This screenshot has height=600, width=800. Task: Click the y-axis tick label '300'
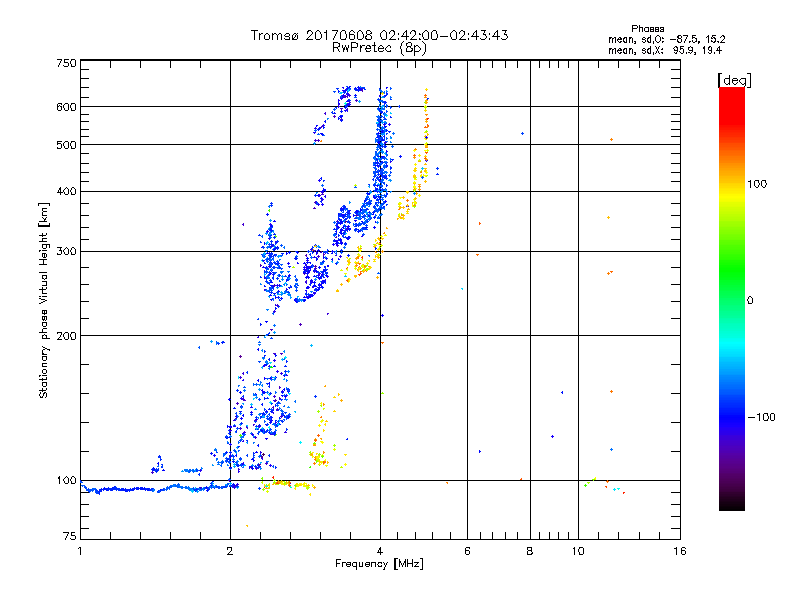[x=66, y=252]
